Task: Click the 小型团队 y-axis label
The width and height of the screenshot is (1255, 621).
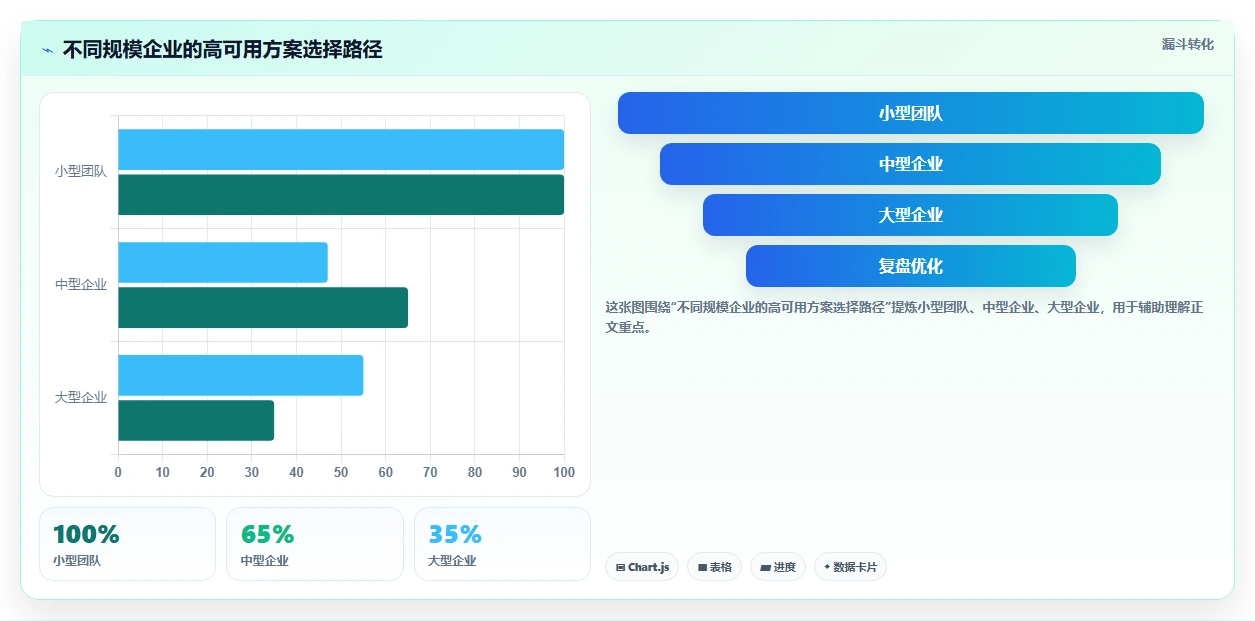Action: click(x=81, y=172)
